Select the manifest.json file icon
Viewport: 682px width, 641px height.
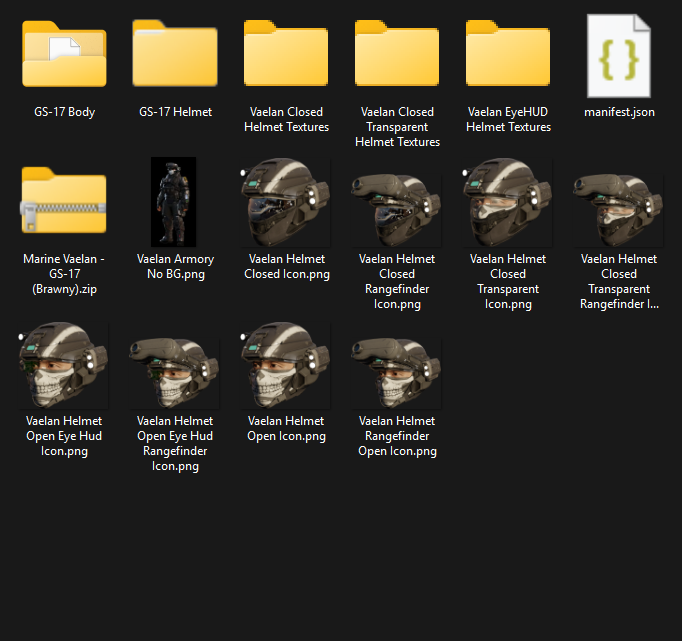coord(619,56)
